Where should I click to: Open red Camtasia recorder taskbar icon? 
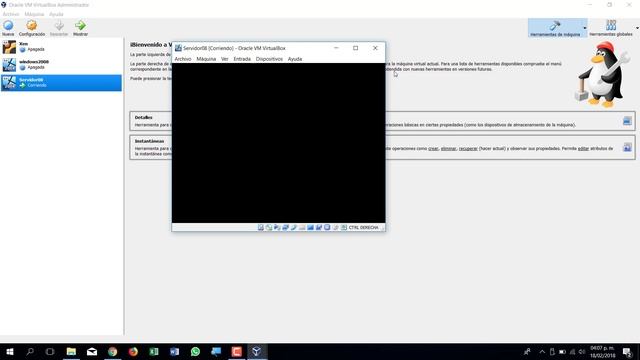click(236, 351)
